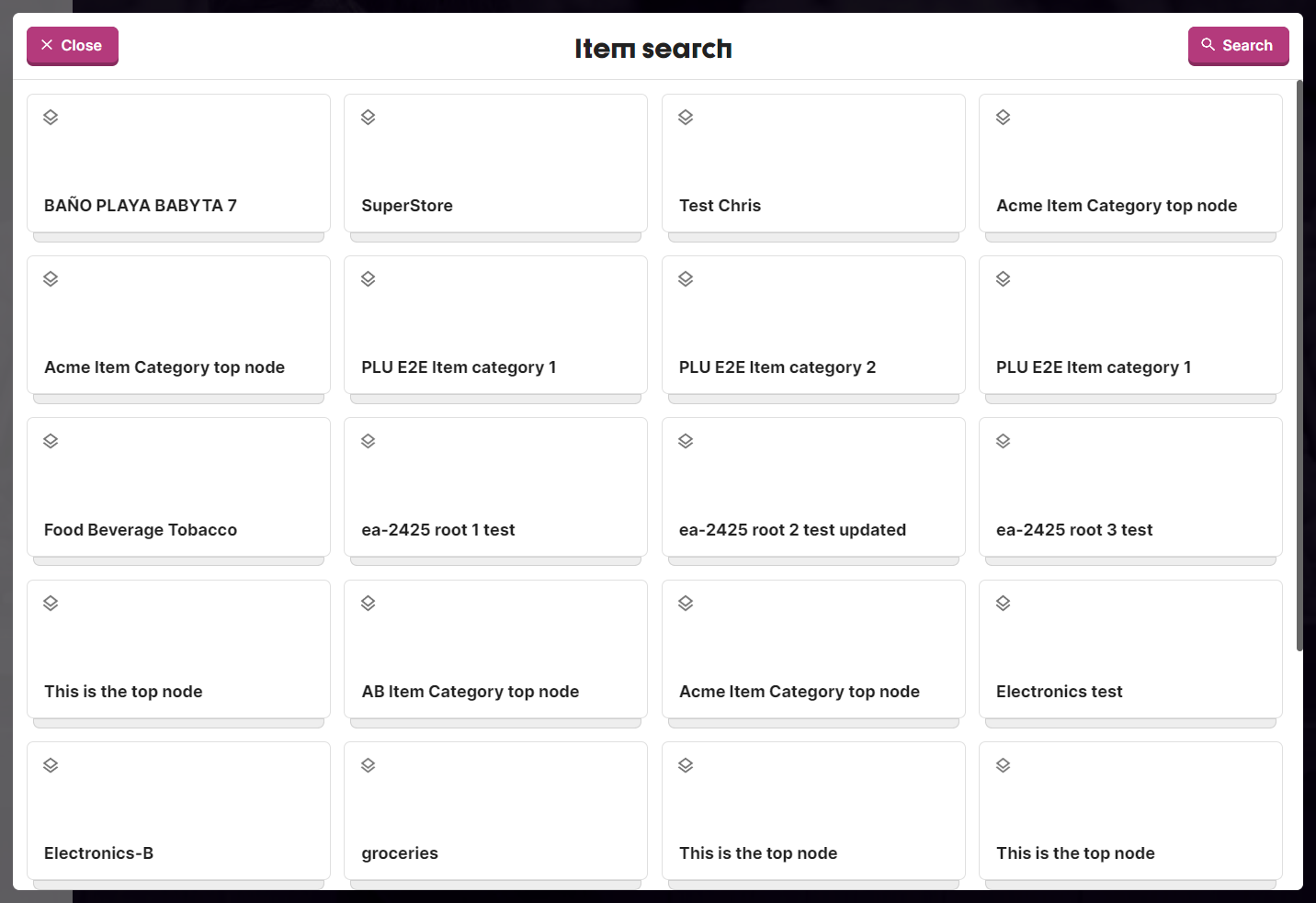The height and width of the screenshot is (903, 1316).
Task: Open the Acme Item Category top node card
Action: [1130, 164]
